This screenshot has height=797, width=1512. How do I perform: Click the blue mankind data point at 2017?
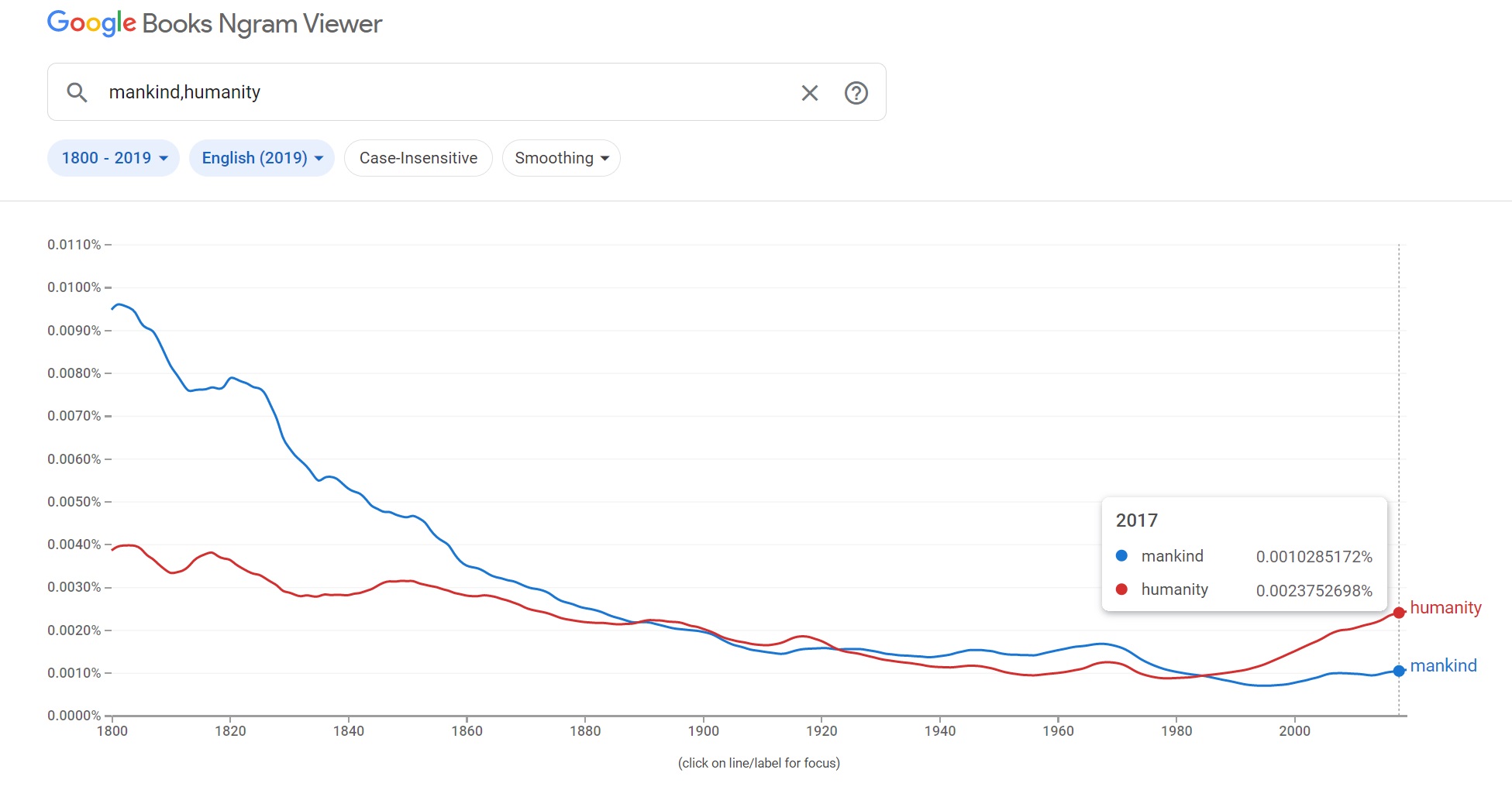[1399, 671]
